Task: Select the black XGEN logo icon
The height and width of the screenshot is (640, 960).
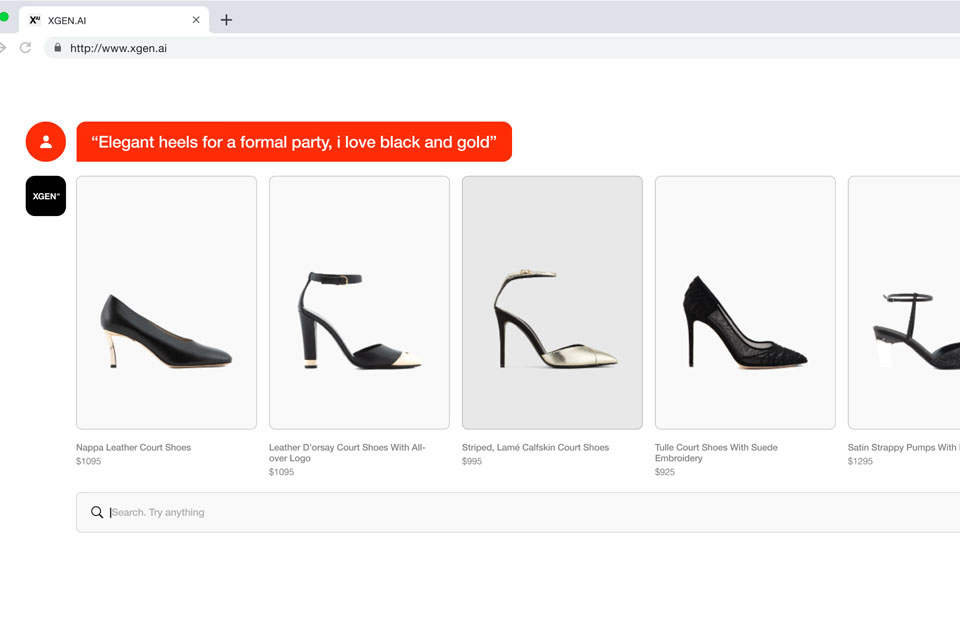Action: click(45, 196)
